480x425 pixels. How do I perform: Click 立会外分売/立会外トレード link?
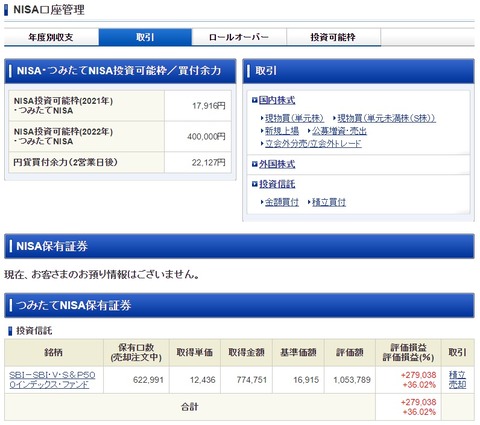coord(313,144)
